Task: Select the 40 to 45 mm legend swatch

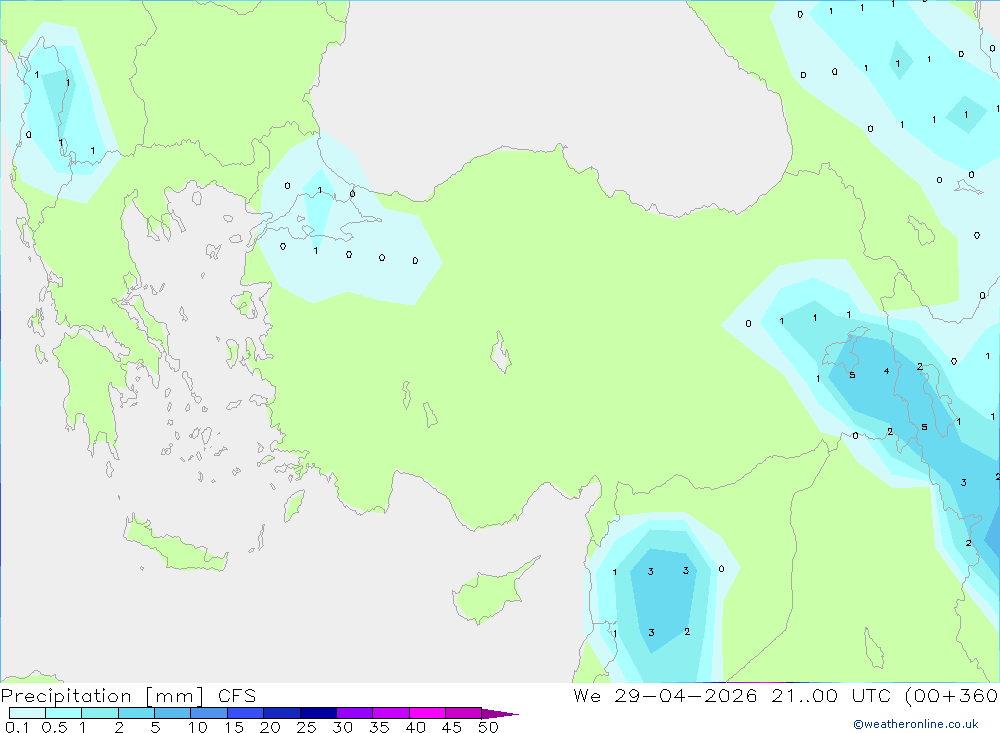Action: pos(427,713)
